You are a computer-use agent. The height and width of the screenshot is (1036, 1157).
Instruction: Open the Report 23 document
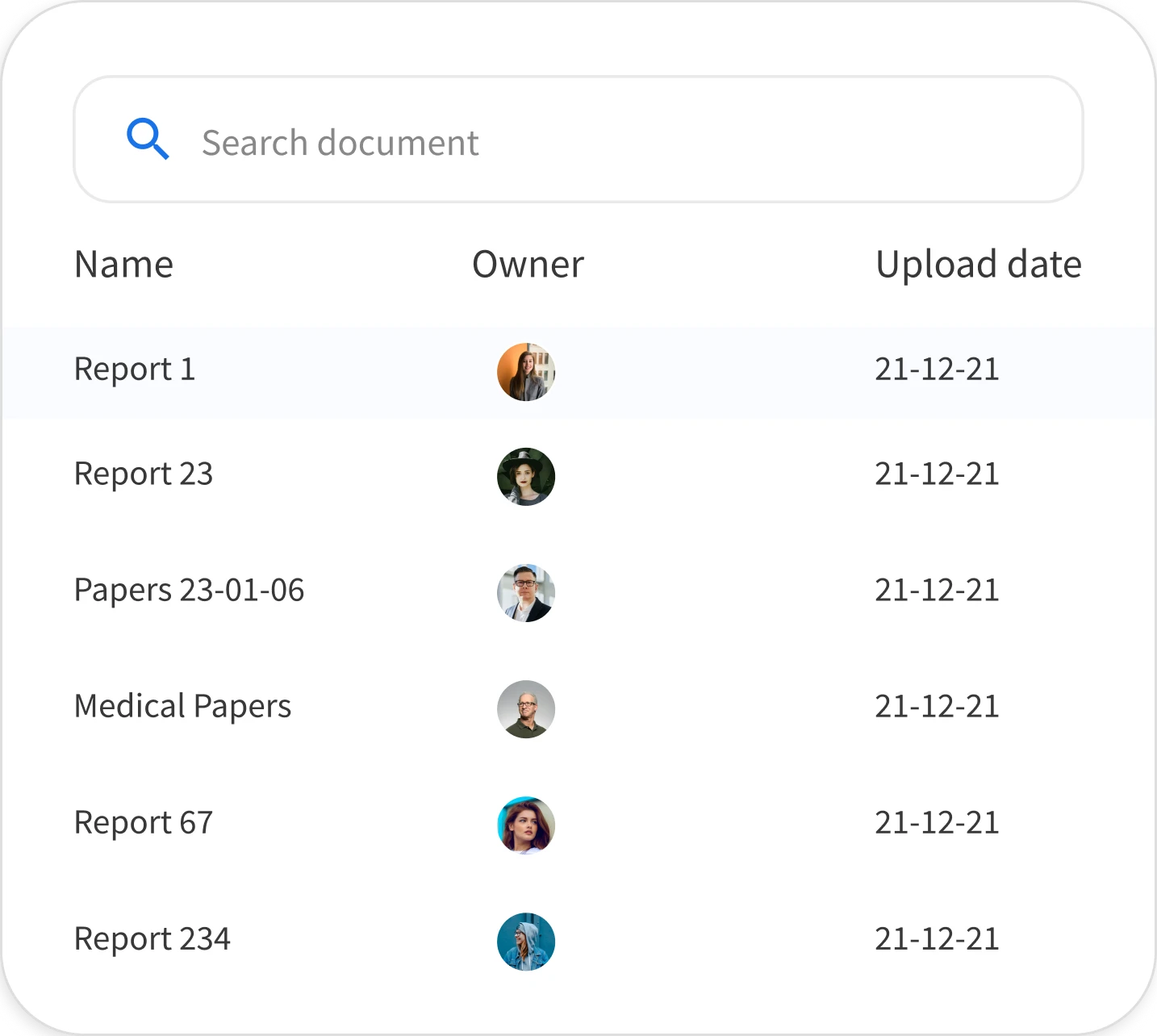click(143, 474)
